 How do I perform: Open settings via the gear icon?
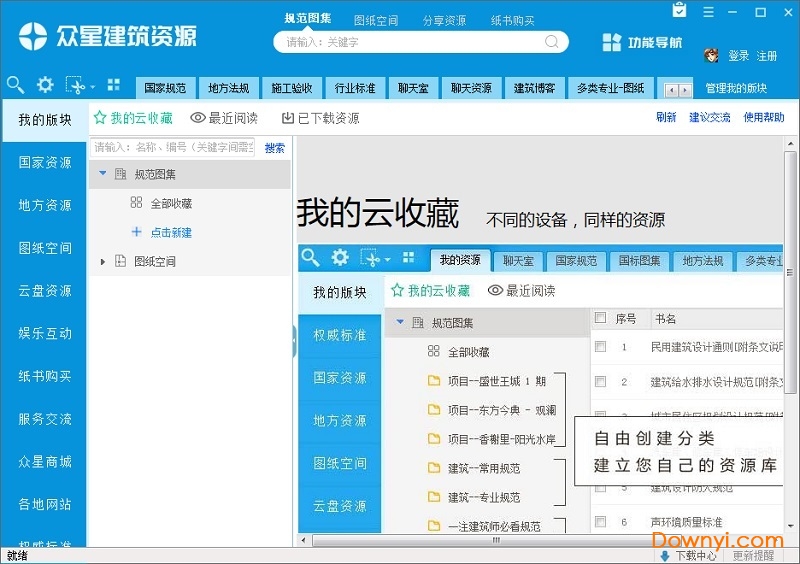[x=45, y=85]
